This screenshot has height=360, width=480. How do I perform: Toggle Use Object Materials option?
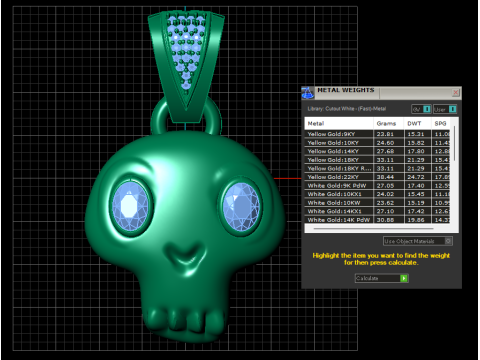coord(418,241)
